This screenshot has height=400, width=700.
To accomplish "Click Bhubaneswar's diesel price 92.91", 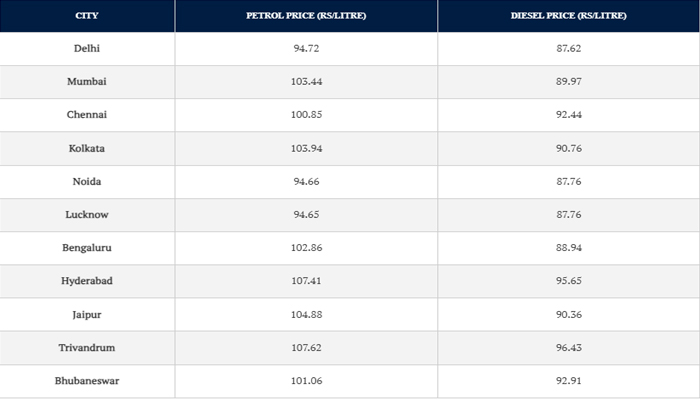I will (568, 381).
